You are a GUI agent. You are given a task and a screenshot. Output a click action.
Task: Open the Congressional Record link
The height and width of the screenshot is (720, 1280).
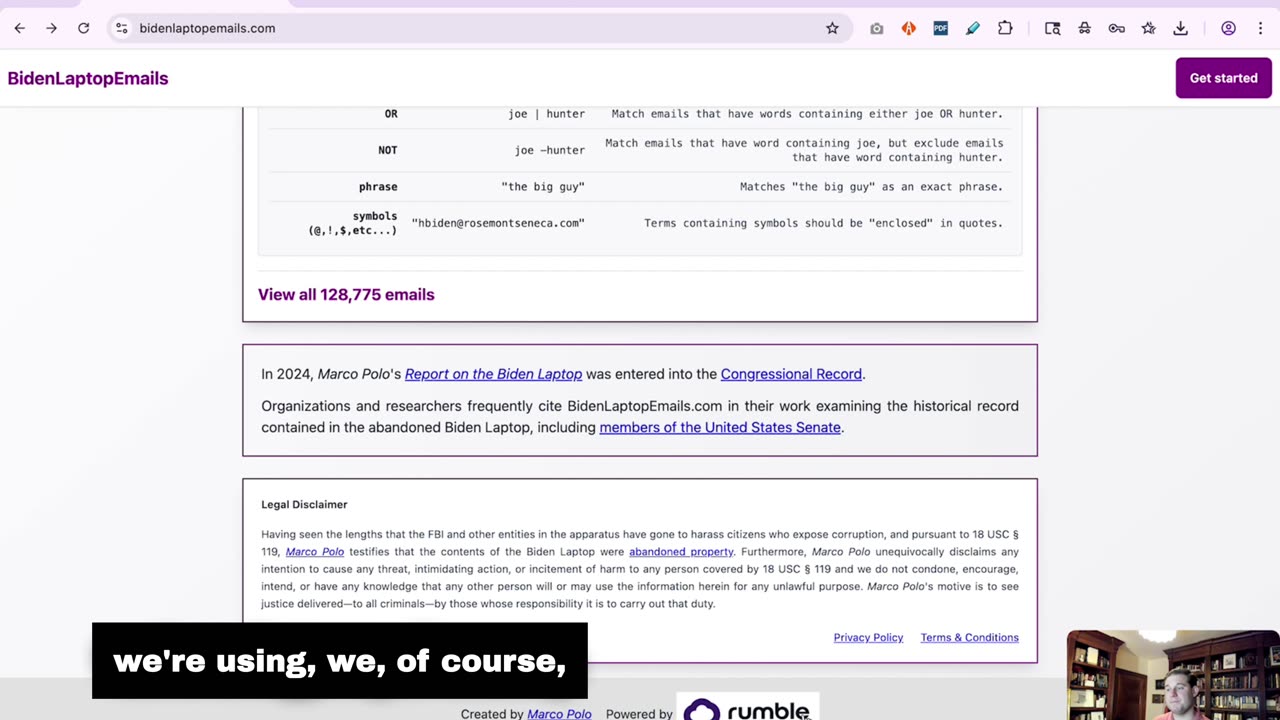tap(791, 374)
